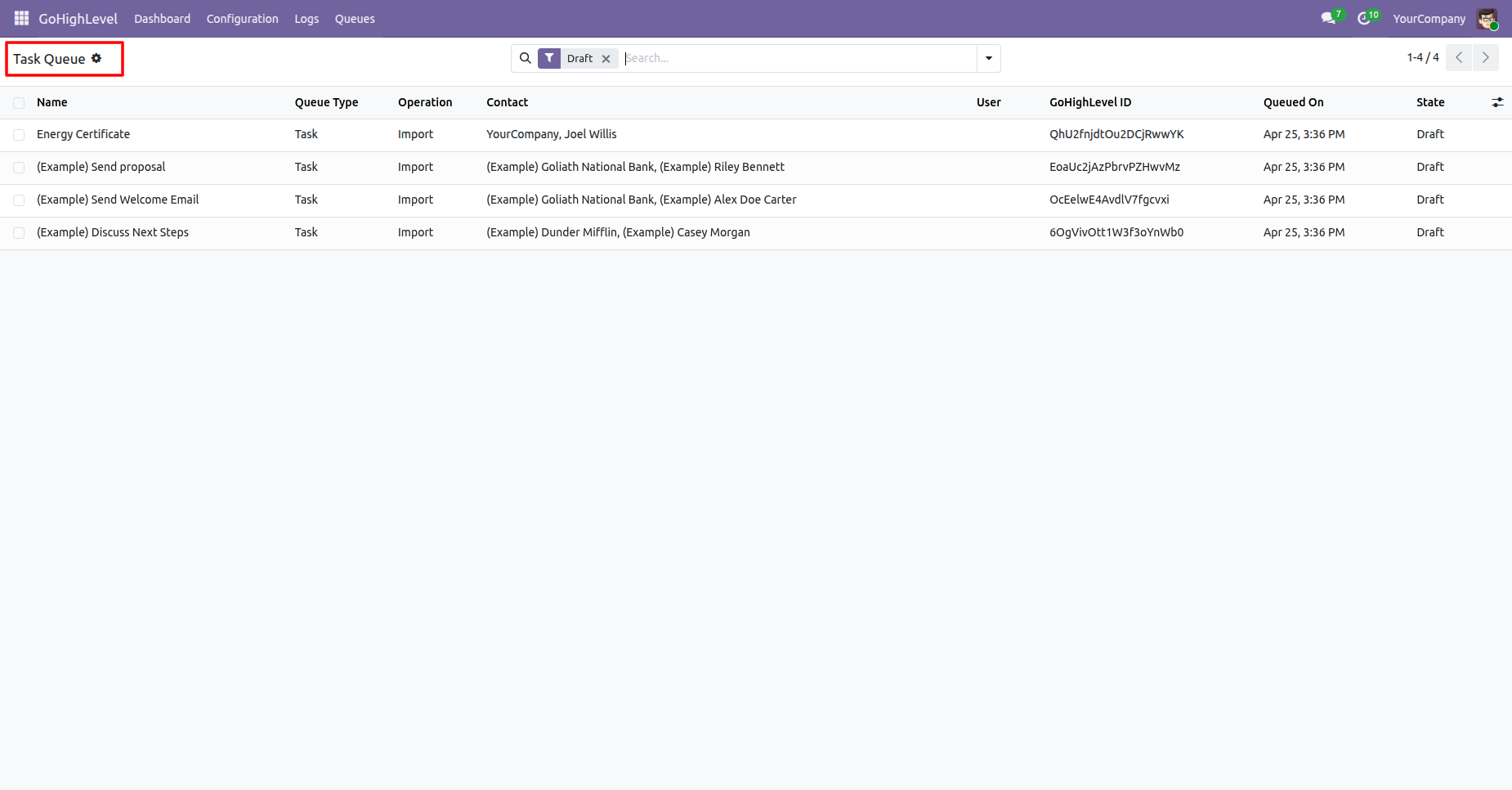The image size is (1512, 790).
Task: Click the filter funnel icon
Action: [x=549, y=58]
